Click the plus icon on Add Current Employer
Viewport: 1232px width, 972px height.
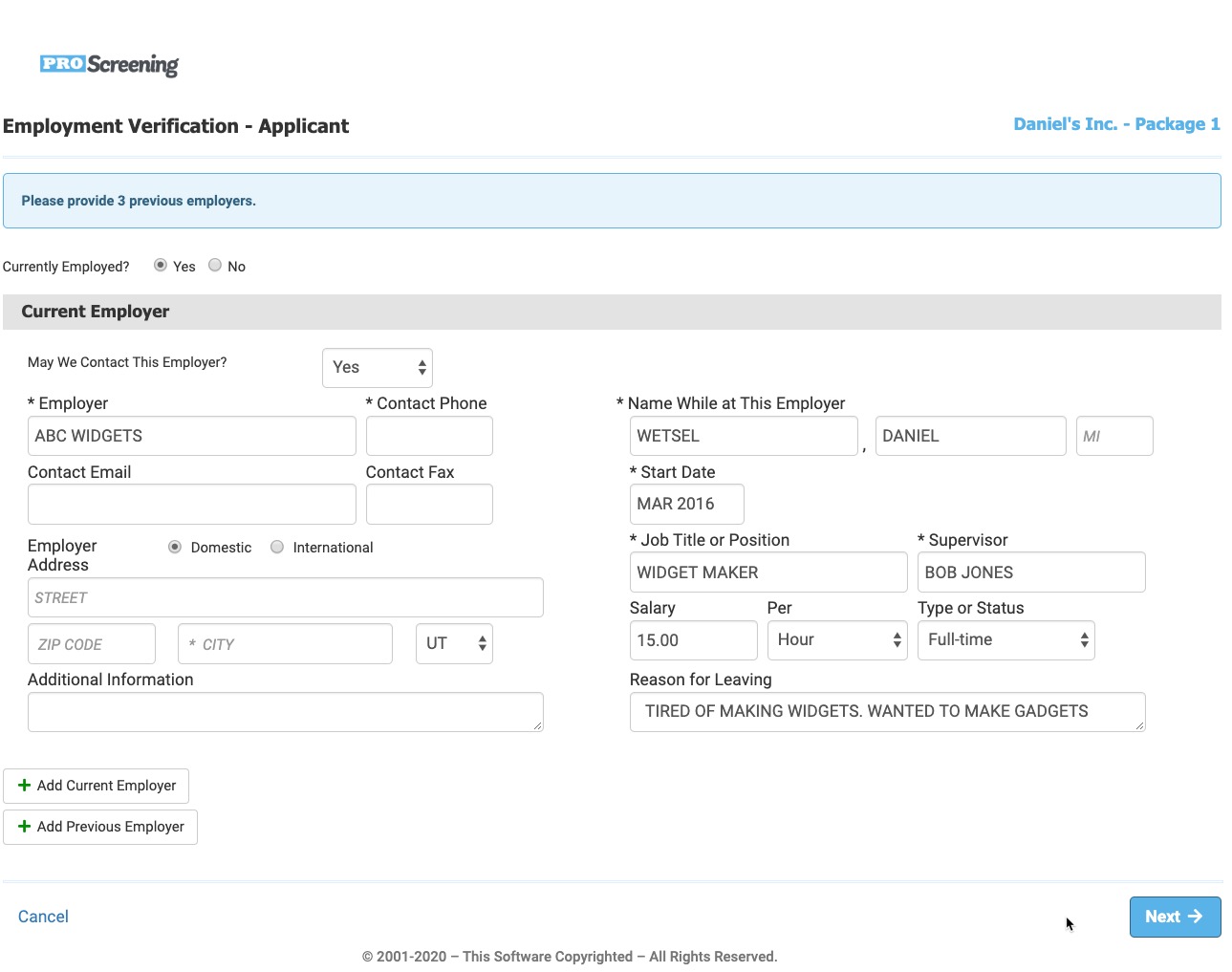(25, 786)
